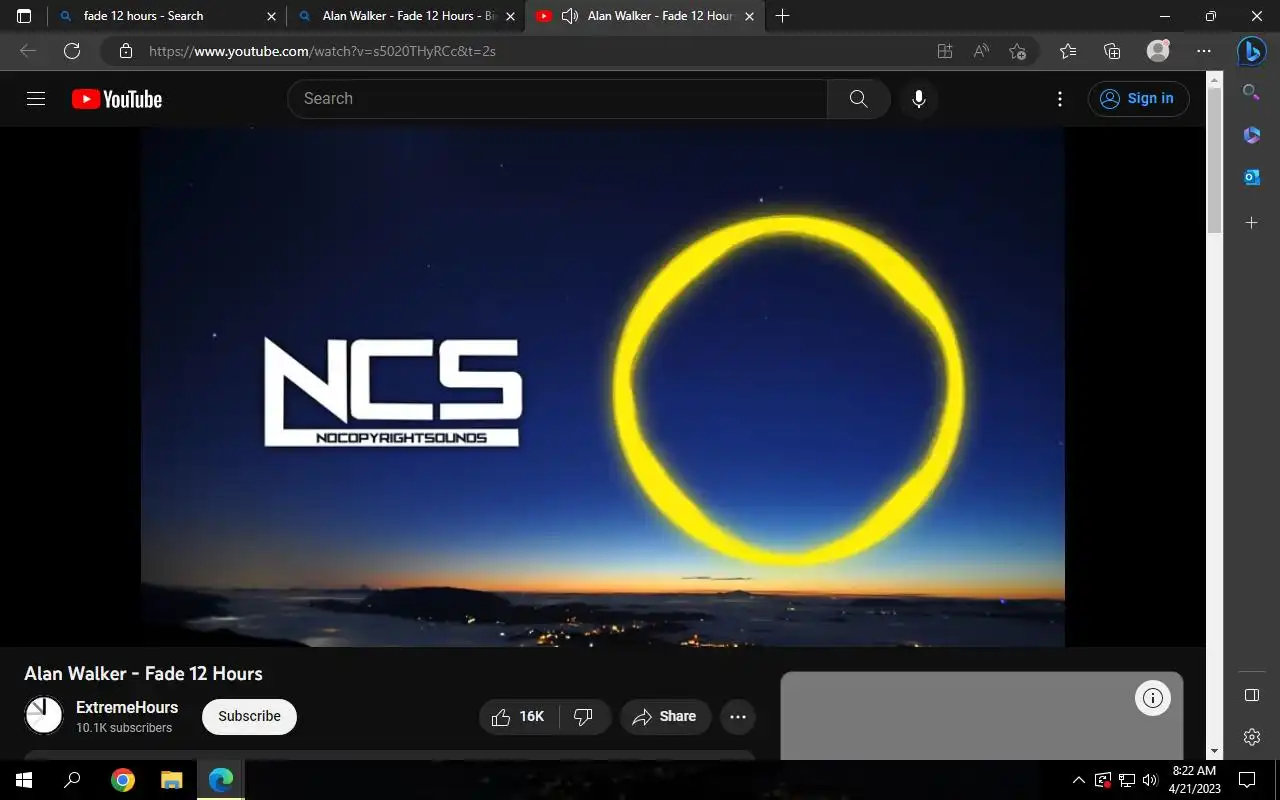Screen dimensions: 1280x800
Task: Open a new browser tab
Action: point(782,16)
